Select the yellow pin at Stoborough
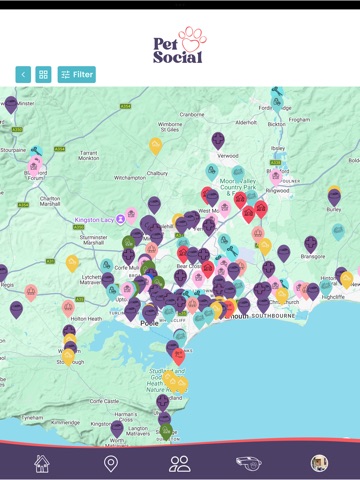Screen dimensions: 360x480 click(x=68, y=357)
